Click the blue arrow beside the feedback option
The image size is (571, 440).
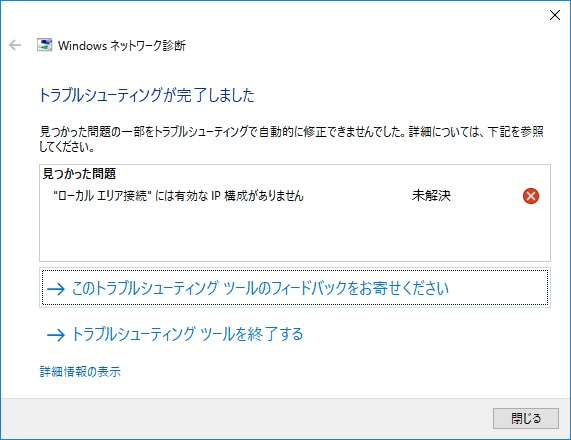[56, 289]
